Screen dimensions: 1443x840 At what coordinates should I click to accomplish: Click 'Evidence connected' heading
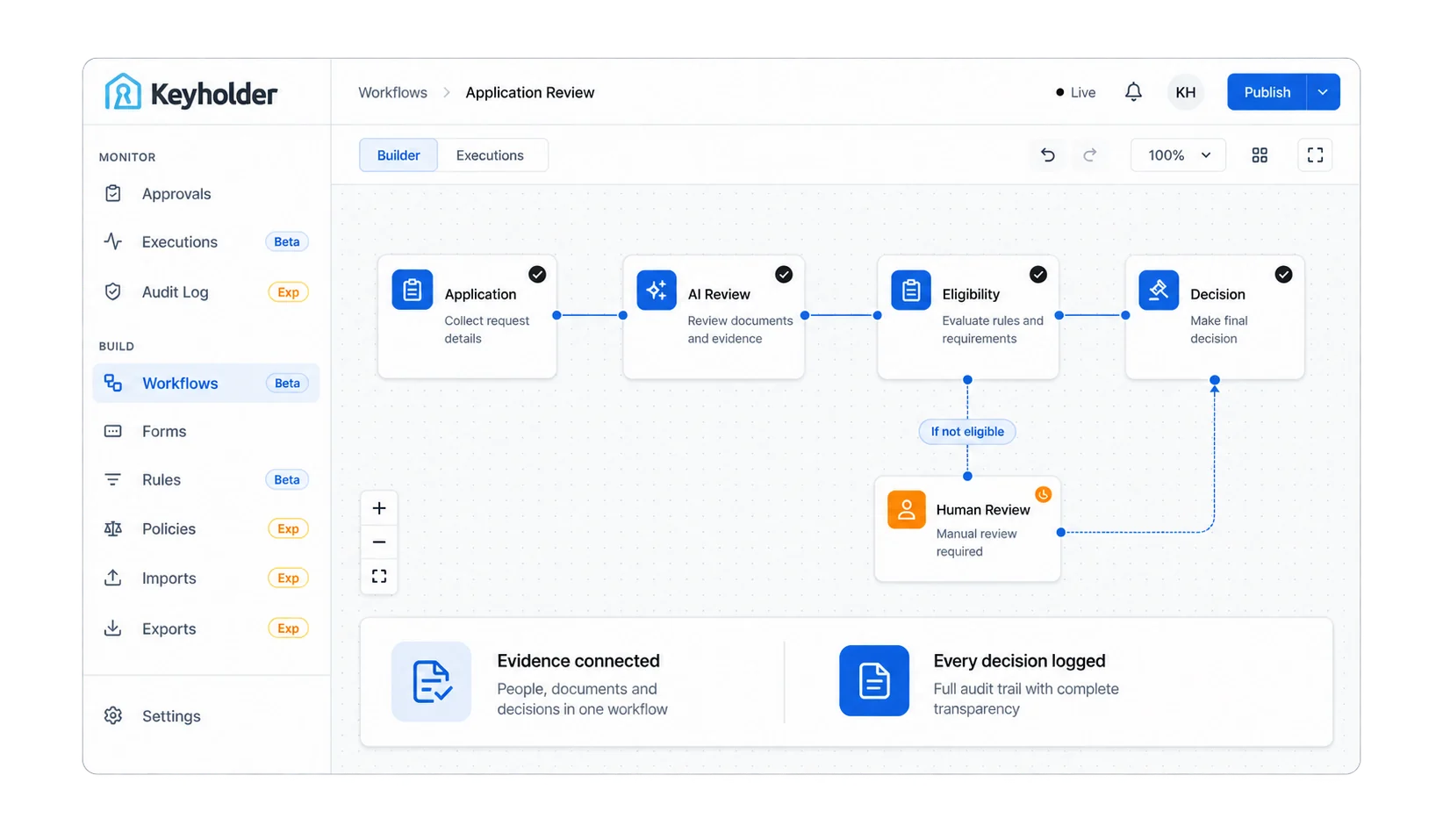(578, 661)
